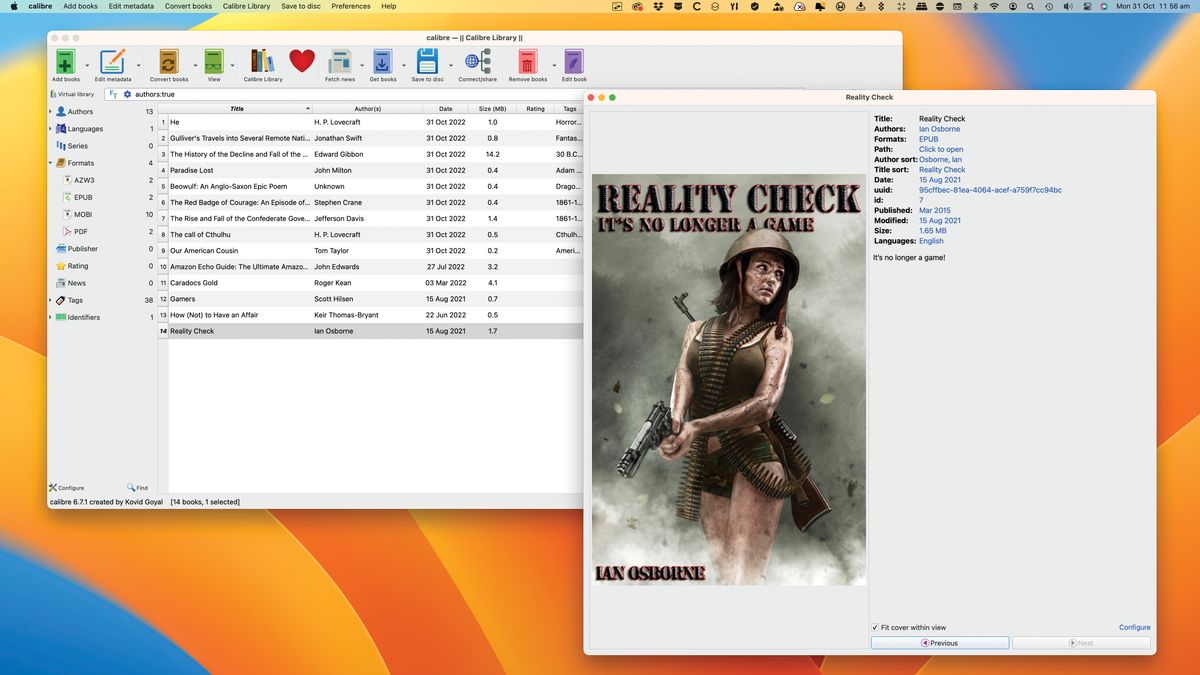1200x675 pixels.
Task: Click the Remove books toolbar icon
Action: tap(527, 62)
